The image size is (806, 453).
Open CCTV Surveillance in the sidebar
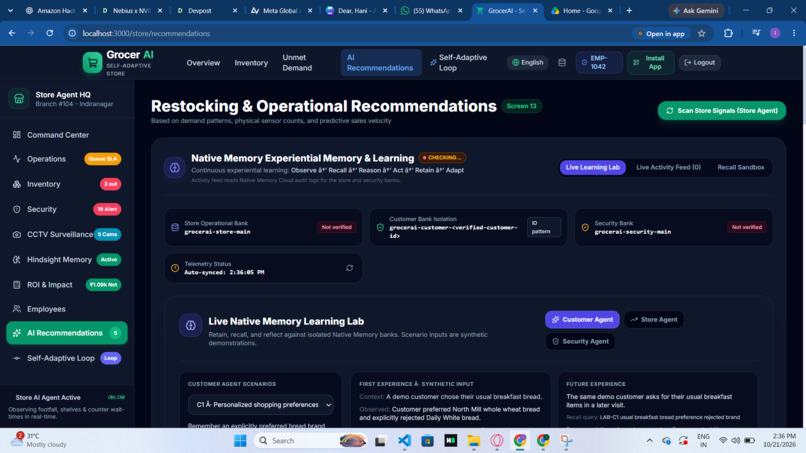[67, 234]
